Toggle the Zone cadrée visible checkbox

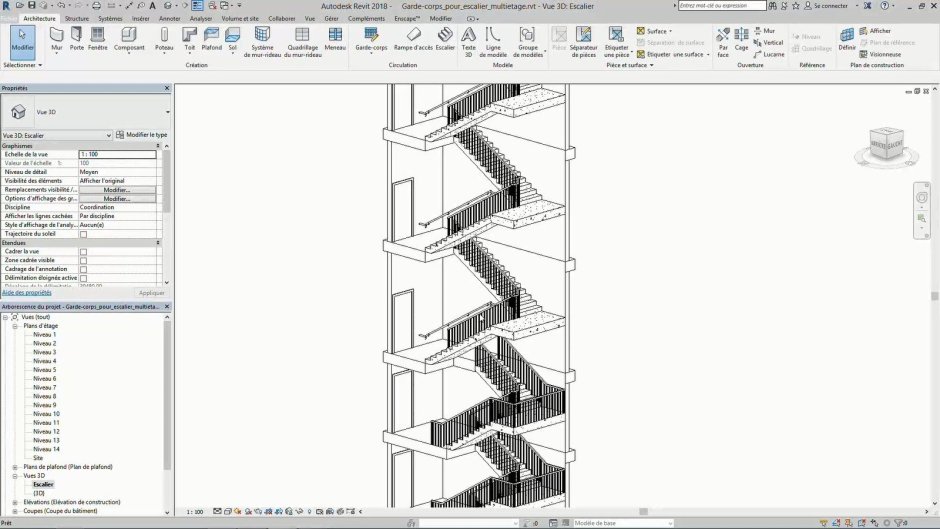[x=83, y=261]
